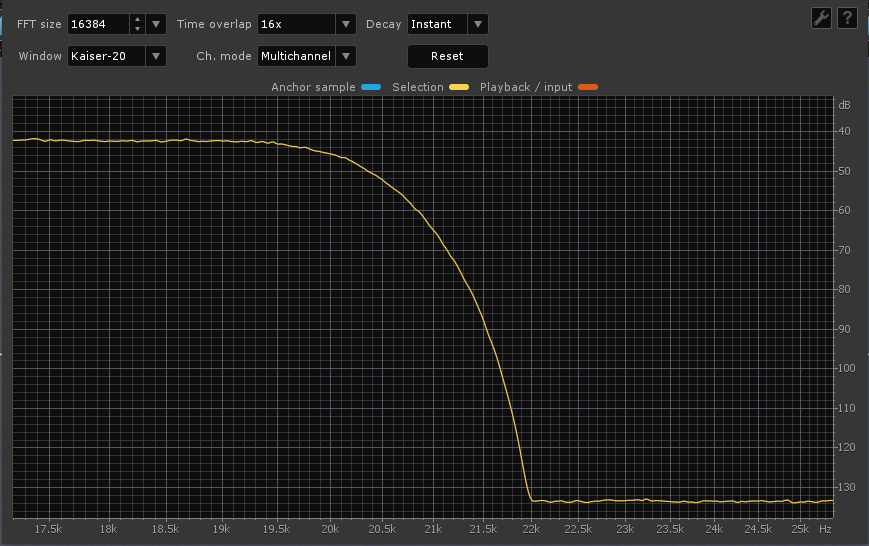The width and height of the screenshot is (869, 546).
Task: Click the Reset button
Action: pyautogui.click(x=448, y=57)
